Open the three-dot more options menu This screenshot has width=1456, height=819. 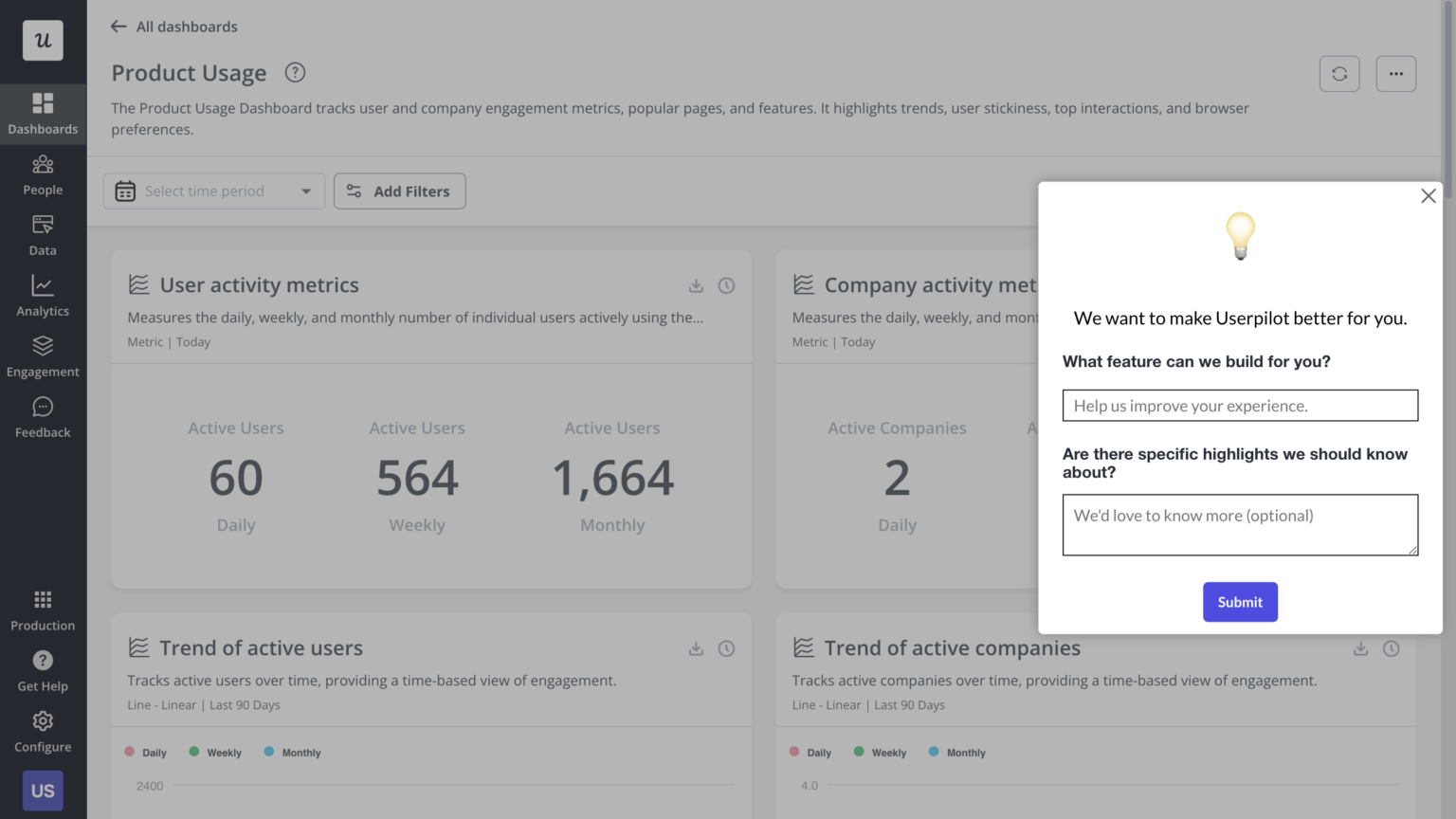coord(1395,74)
